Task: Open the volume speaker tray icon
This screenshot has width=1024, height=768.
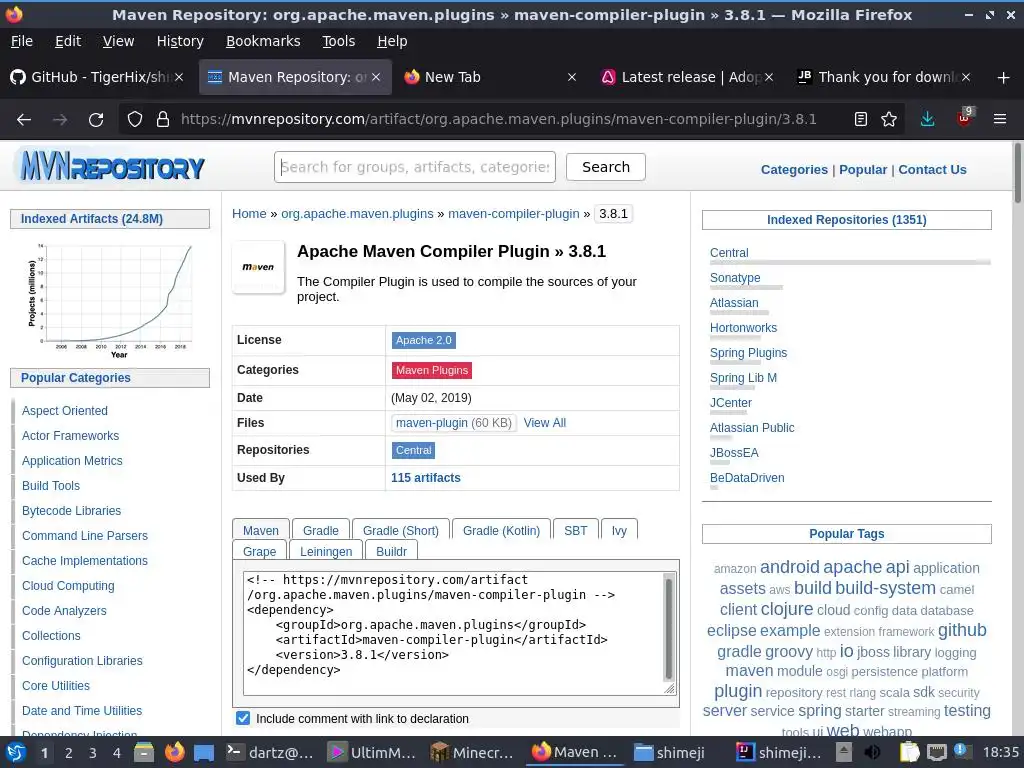Action: (872, 752)
